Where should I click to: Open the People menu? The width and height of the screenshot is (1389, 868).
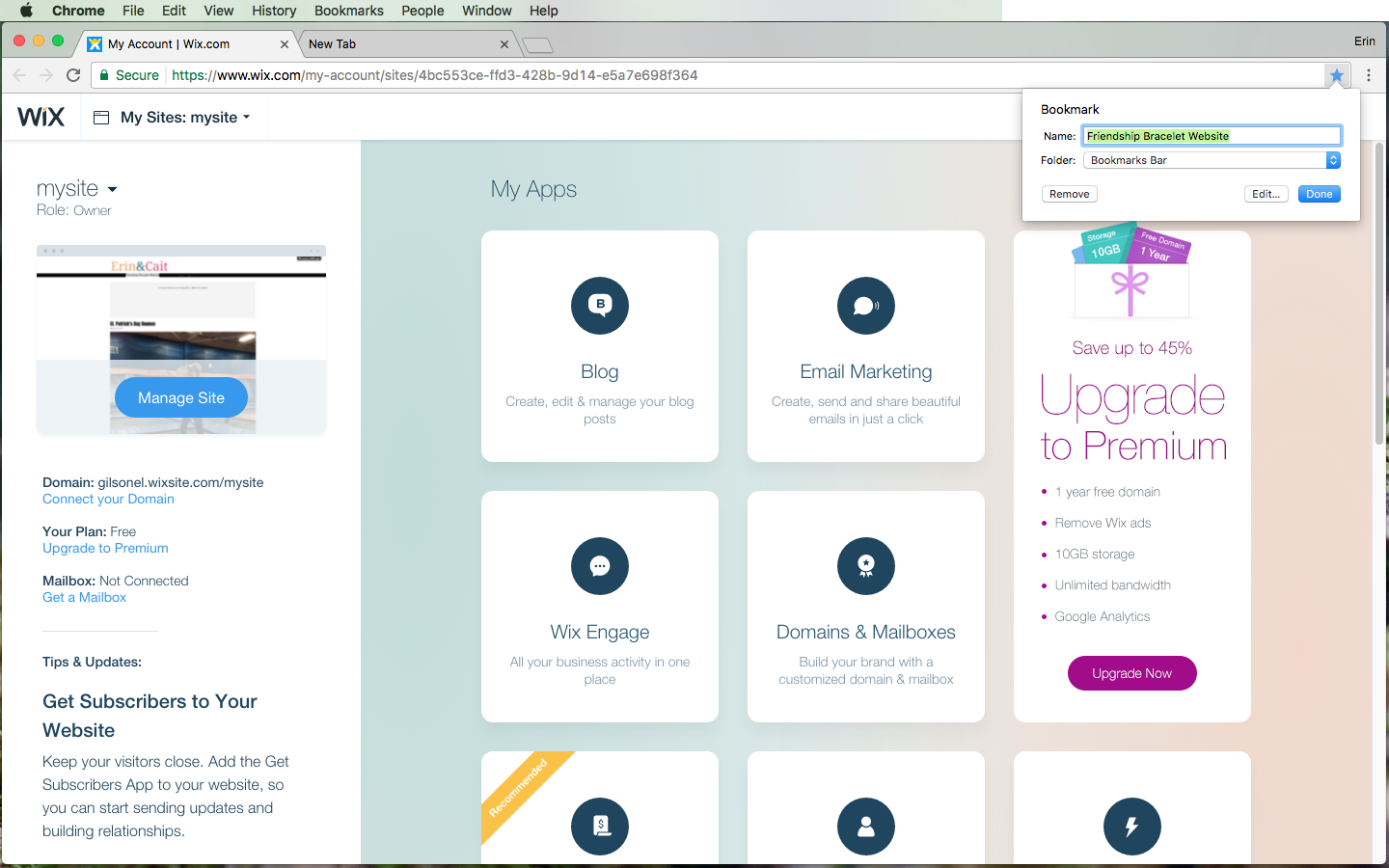click(x=422, y=11)
